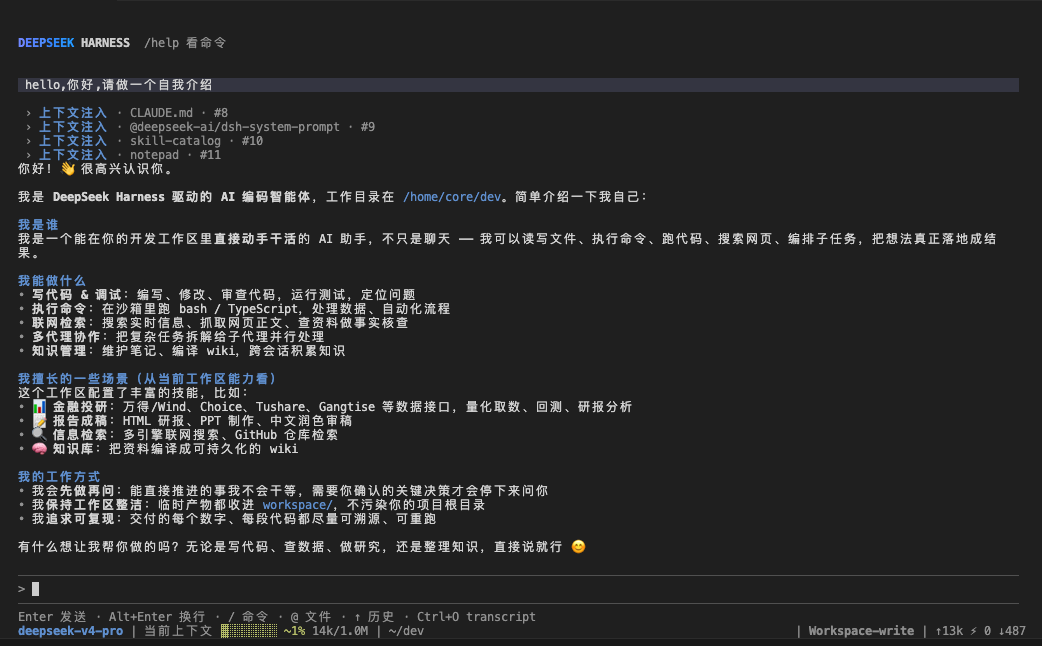Select the user message hello,你好,请做一个自我介绍

point(518,85)
